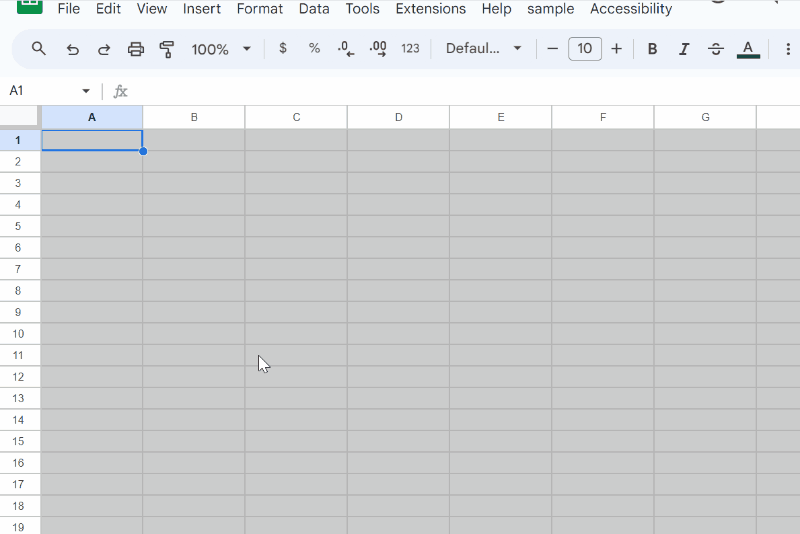Click cell F2
Image resolution: width=800 pixels, height=534 pixels.
click(x=603, y=162)
